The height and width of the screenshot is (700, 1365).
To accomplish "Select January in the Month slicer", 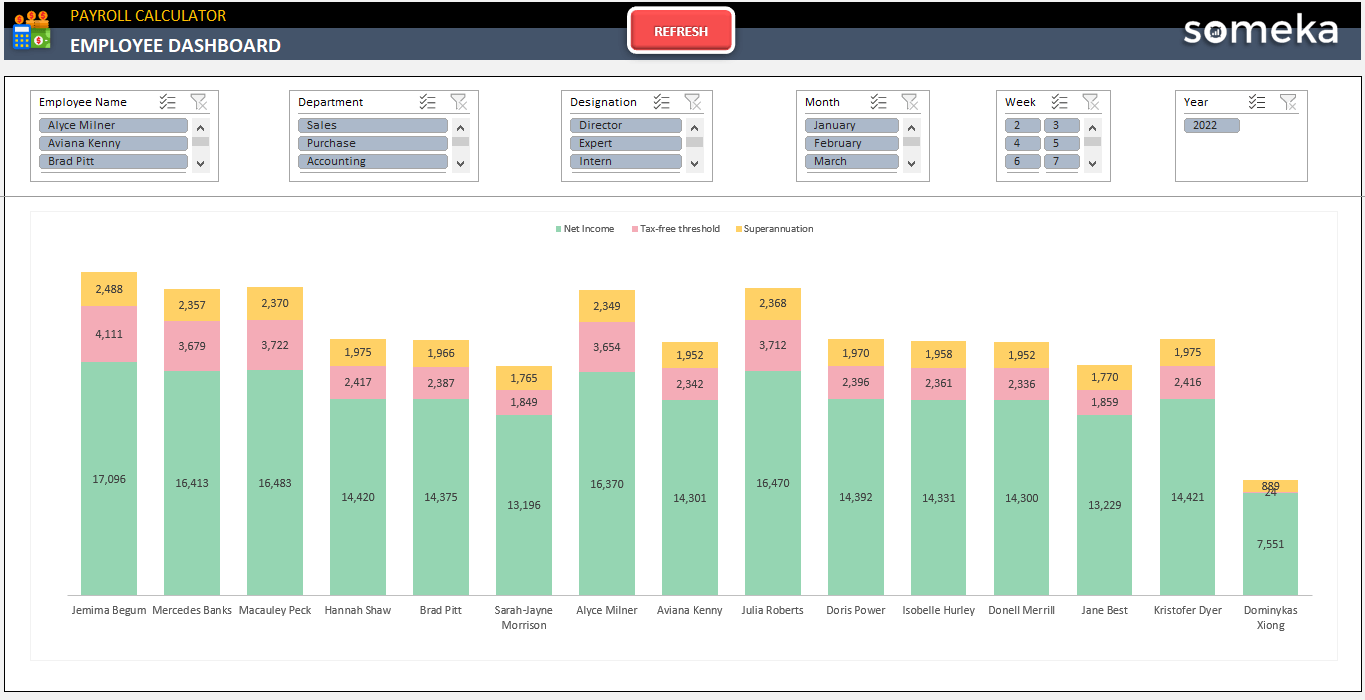I will click(851, 124).
